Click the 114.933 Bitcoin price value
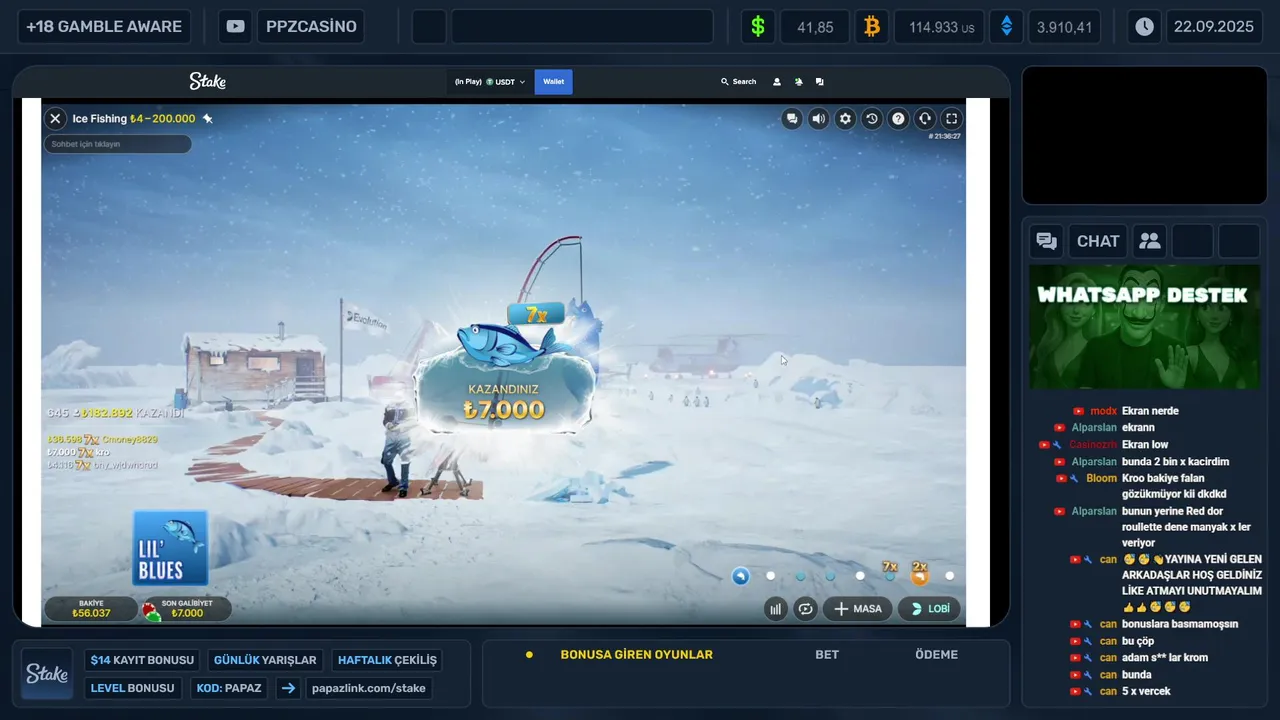The image size is (1280, 720). (x=939, y=27)
